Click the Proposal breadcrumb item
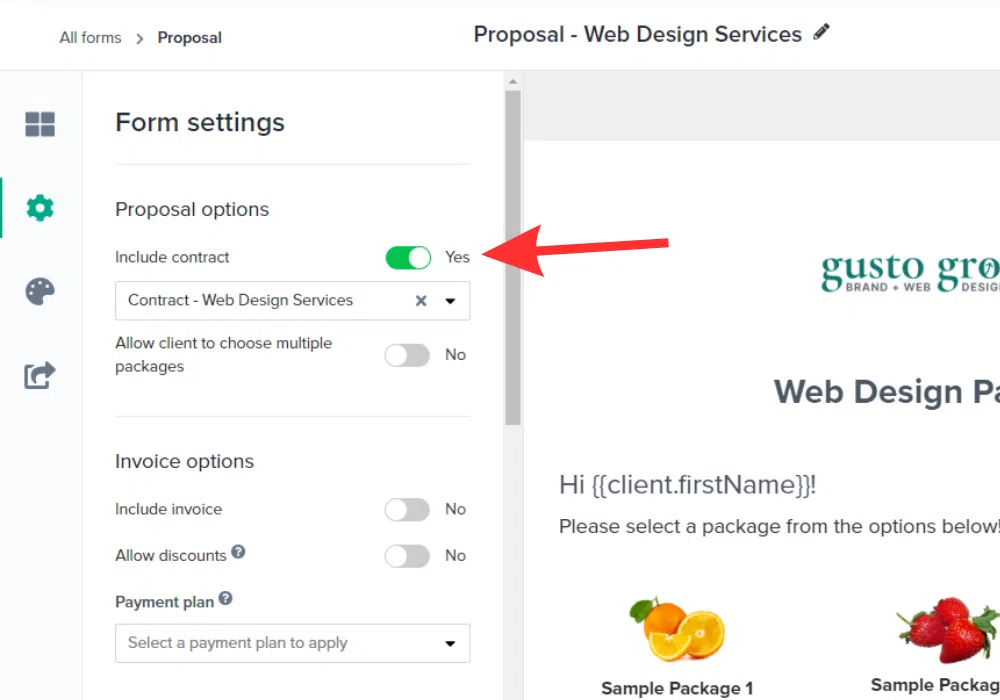Screen dimensions: 1000x700 [x=190, y=38]
